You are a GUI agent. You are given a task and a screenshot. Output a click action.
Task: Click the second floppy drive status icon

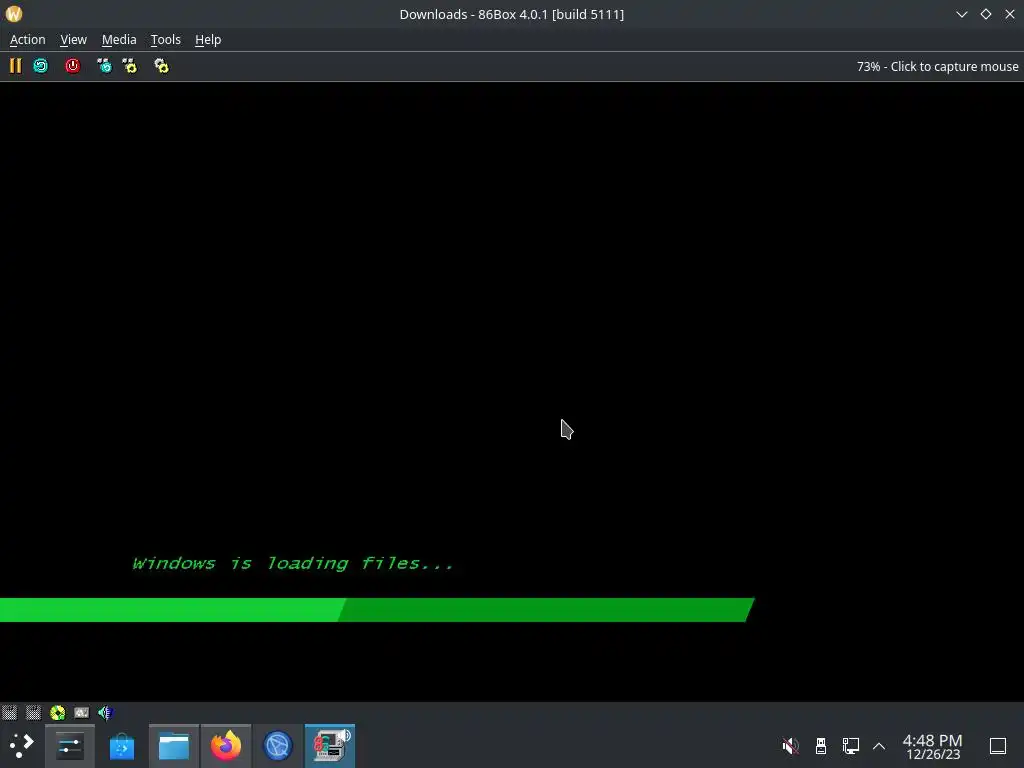click(33, 712)
